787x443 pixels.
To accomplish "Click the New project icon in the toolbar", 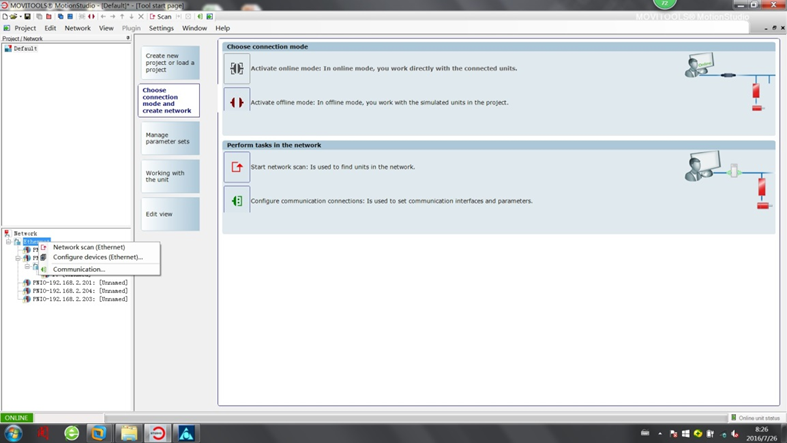I will coord(6,17).
